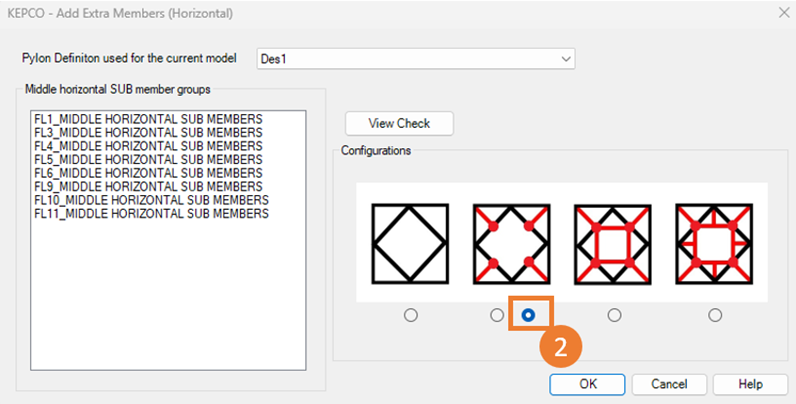796x404 pixels.
Task: Select the fourth configuration radio button
Action: point(714,315)
